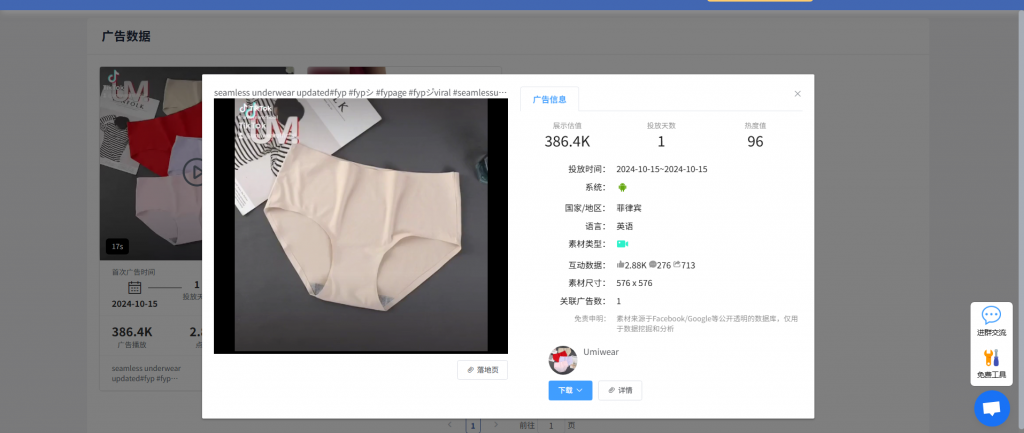Image resolution: width=1024 pixels, height=433 pixels.
Task: Open the 进群交流 chat bubble icon
Action: click(x=991, y=316)
